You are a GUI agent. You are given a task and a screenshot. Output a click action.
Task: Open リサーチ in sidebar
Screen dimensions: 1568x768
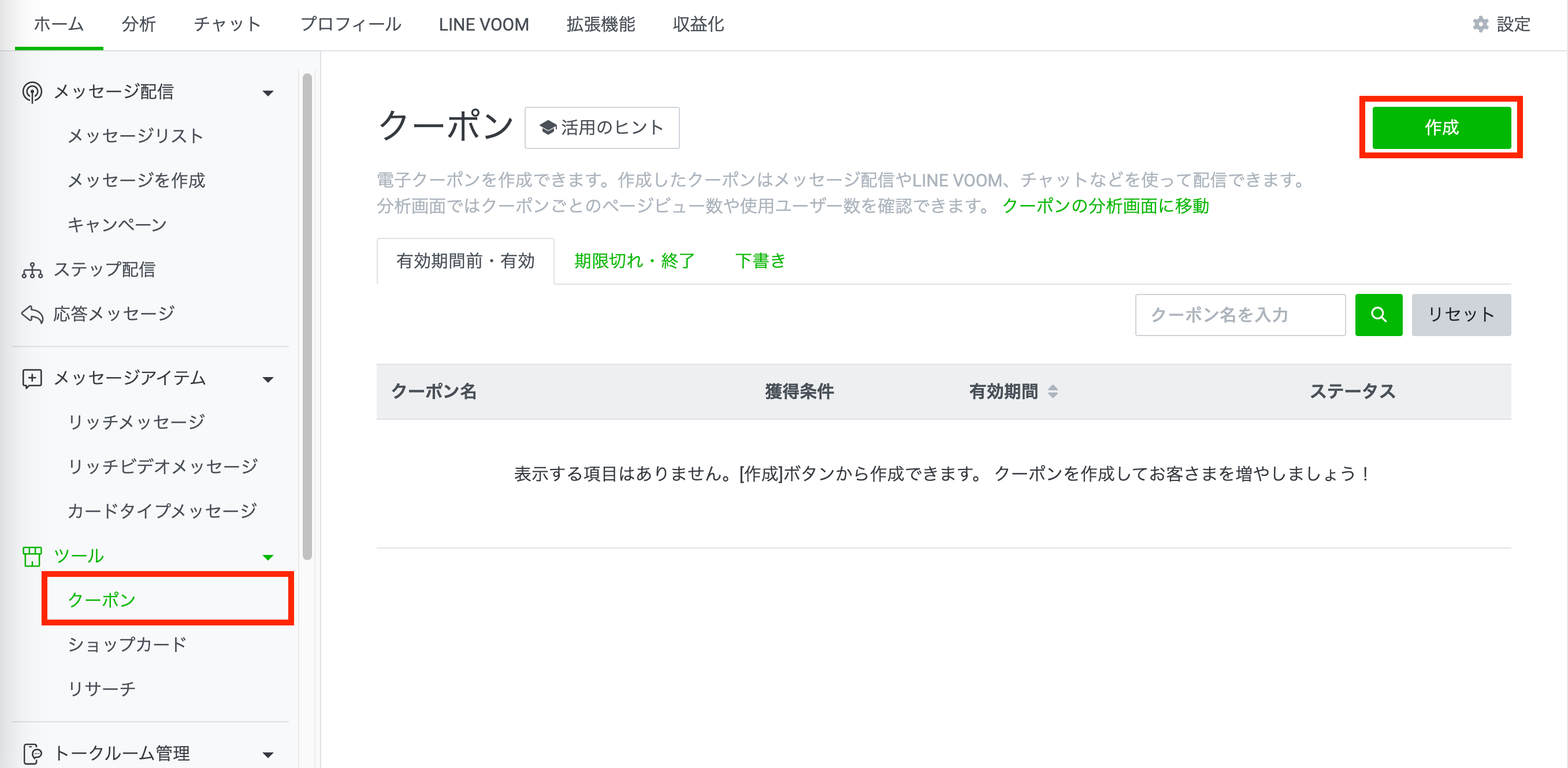(102, 689)
